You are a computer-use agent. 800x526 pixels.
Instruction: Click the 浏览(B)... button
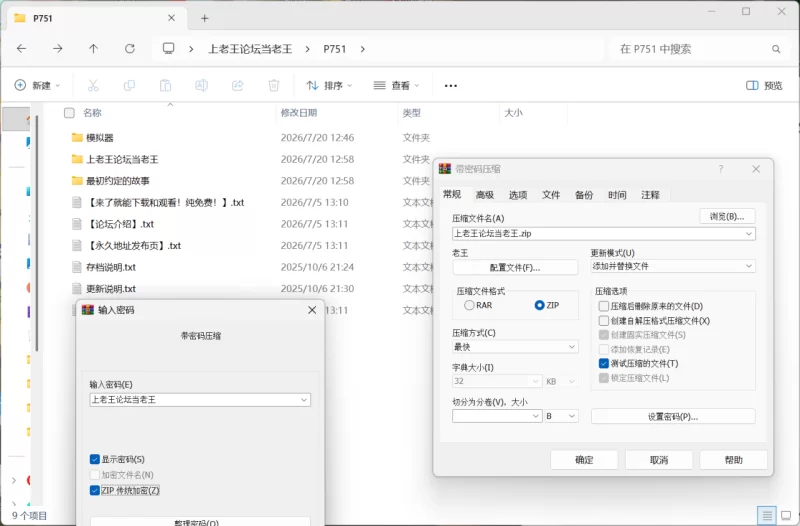[727, 216]
